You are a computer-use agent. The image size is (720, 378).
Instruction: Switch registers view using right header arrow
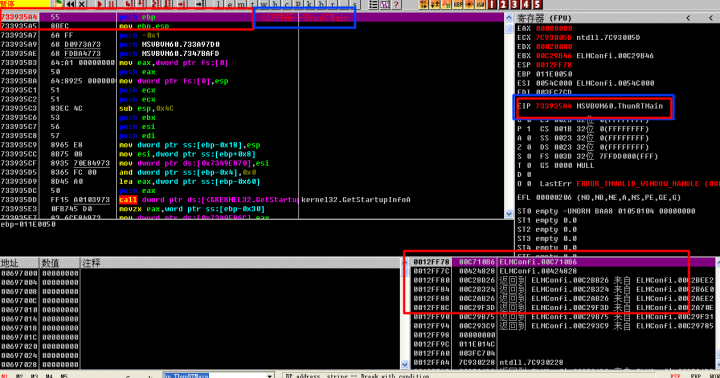point(711,18)
